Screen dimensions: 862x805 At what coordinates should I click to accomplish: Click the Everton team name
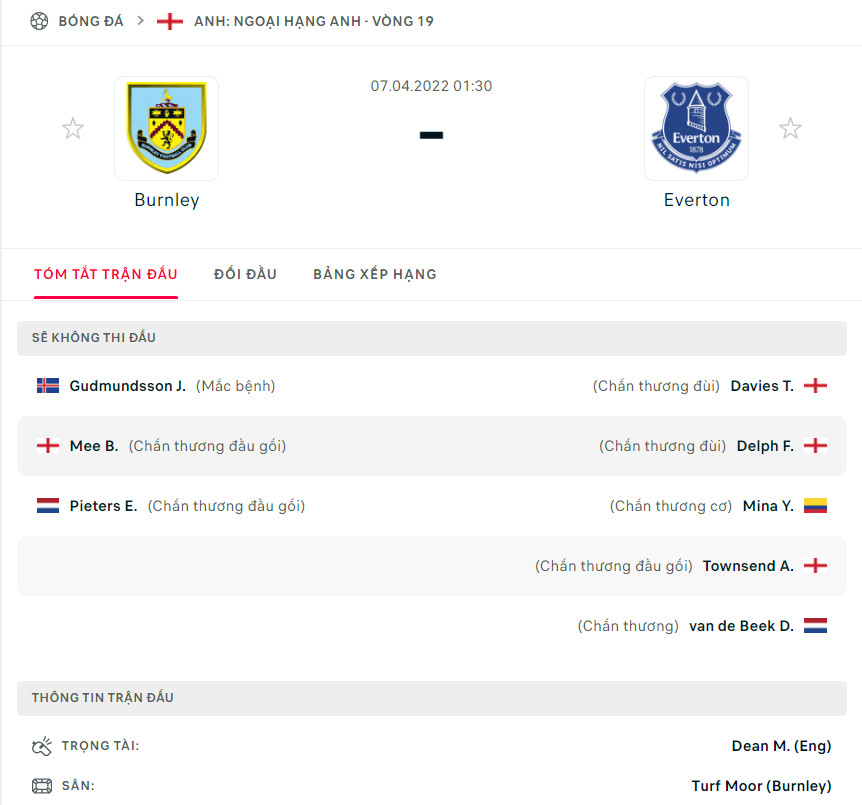pos(696,199)
